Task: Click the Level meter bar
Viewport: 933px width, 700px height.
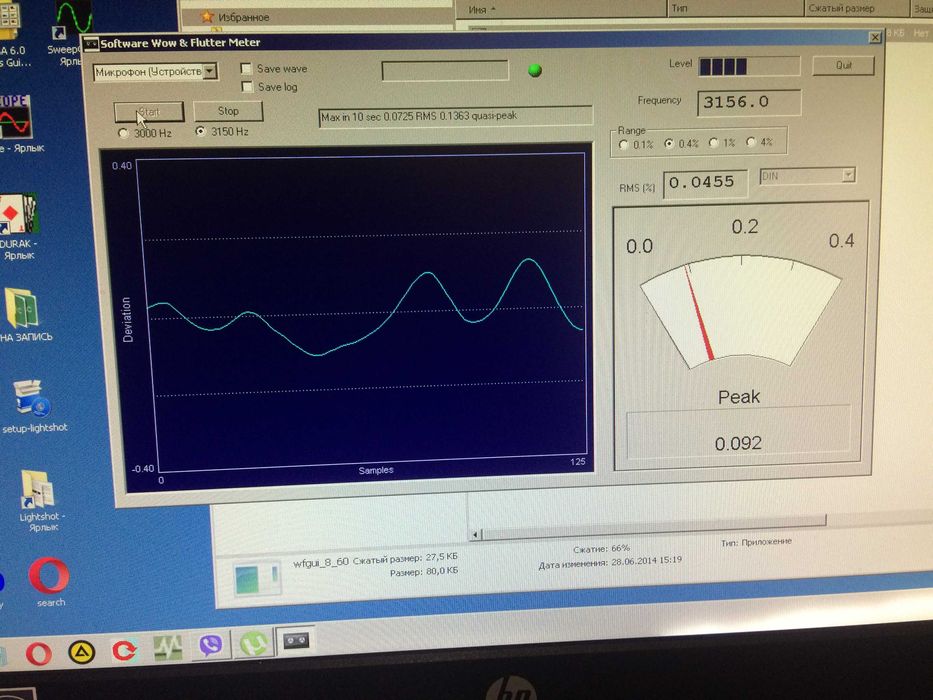Action: [x=749, y=66]
